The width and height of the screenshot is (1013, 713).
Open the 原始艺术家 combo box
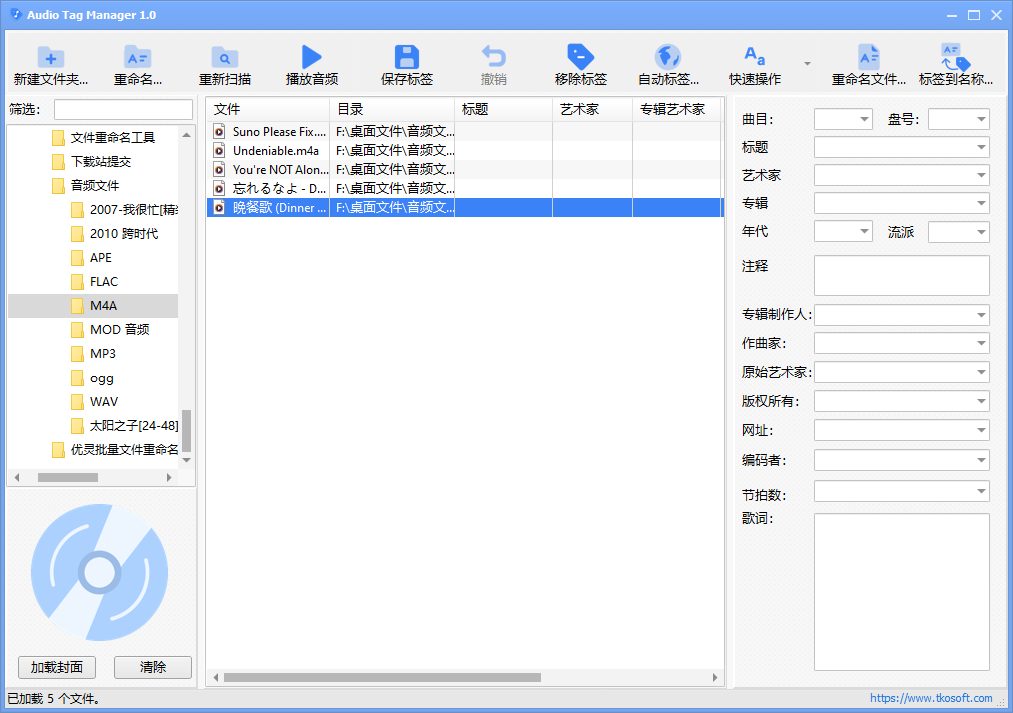pos(901,372)
